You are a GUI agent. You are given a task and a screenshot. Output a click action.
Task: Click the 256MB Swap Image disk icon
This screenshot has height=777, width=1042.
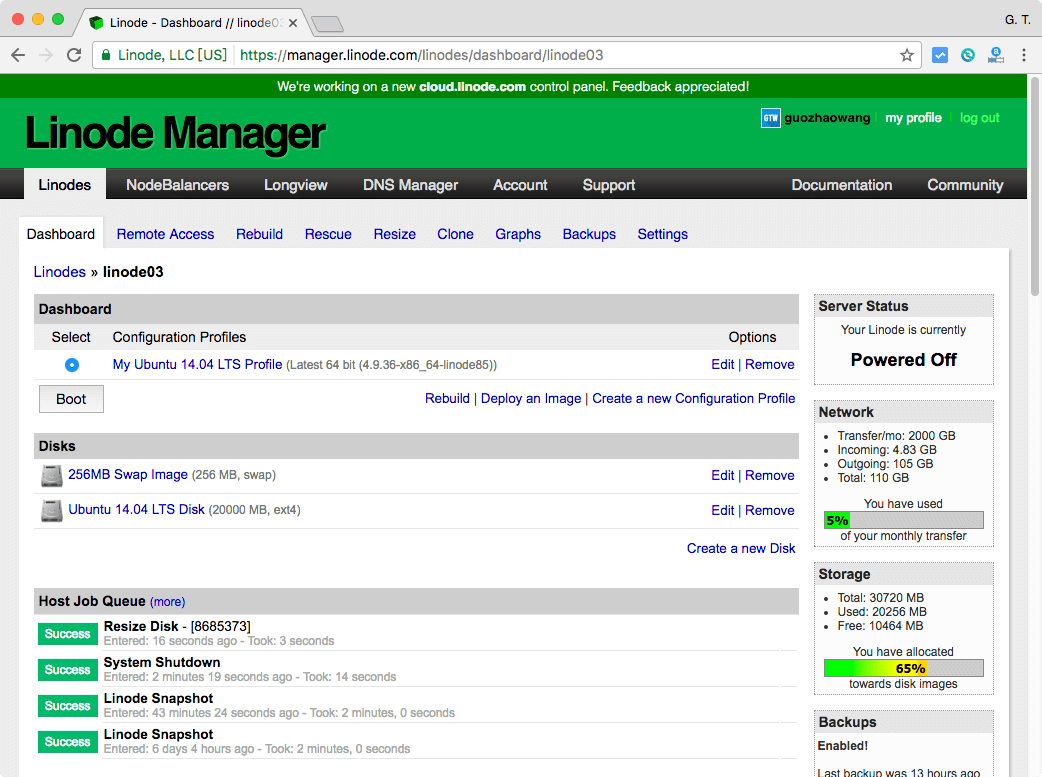tap(52, 476)
